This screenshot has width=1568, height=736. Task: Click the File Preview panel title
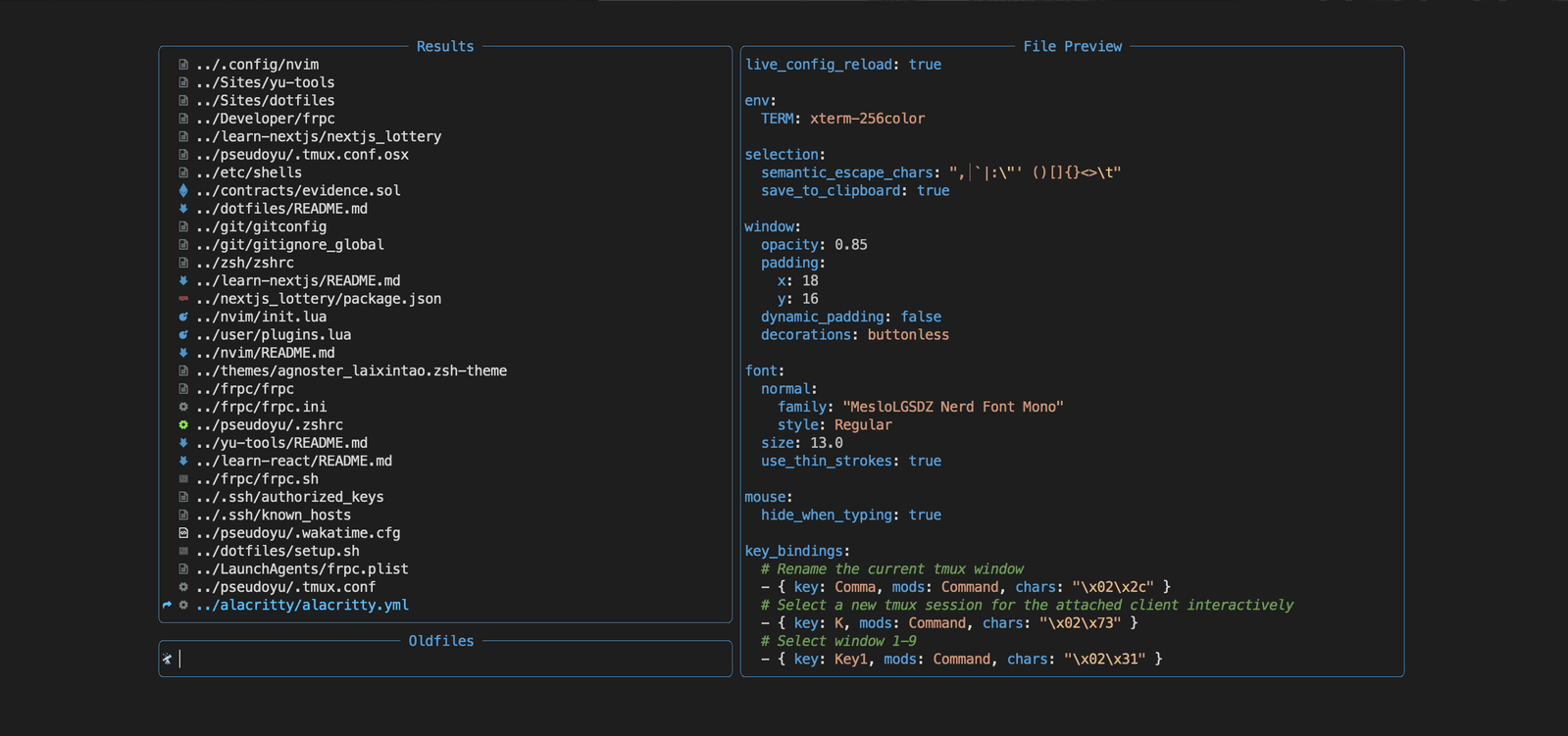click(x=1073, y=46)
